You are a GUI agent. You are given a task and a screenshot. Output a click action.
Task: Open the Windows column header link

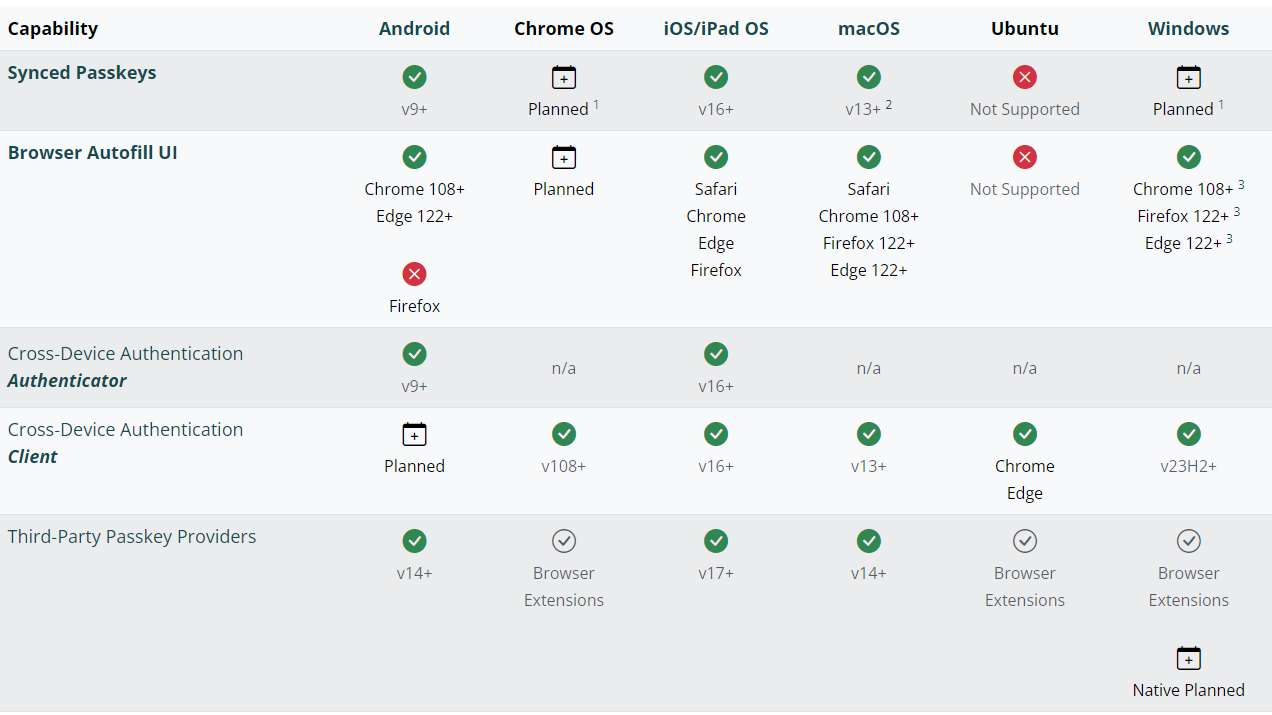point(1188,28)
